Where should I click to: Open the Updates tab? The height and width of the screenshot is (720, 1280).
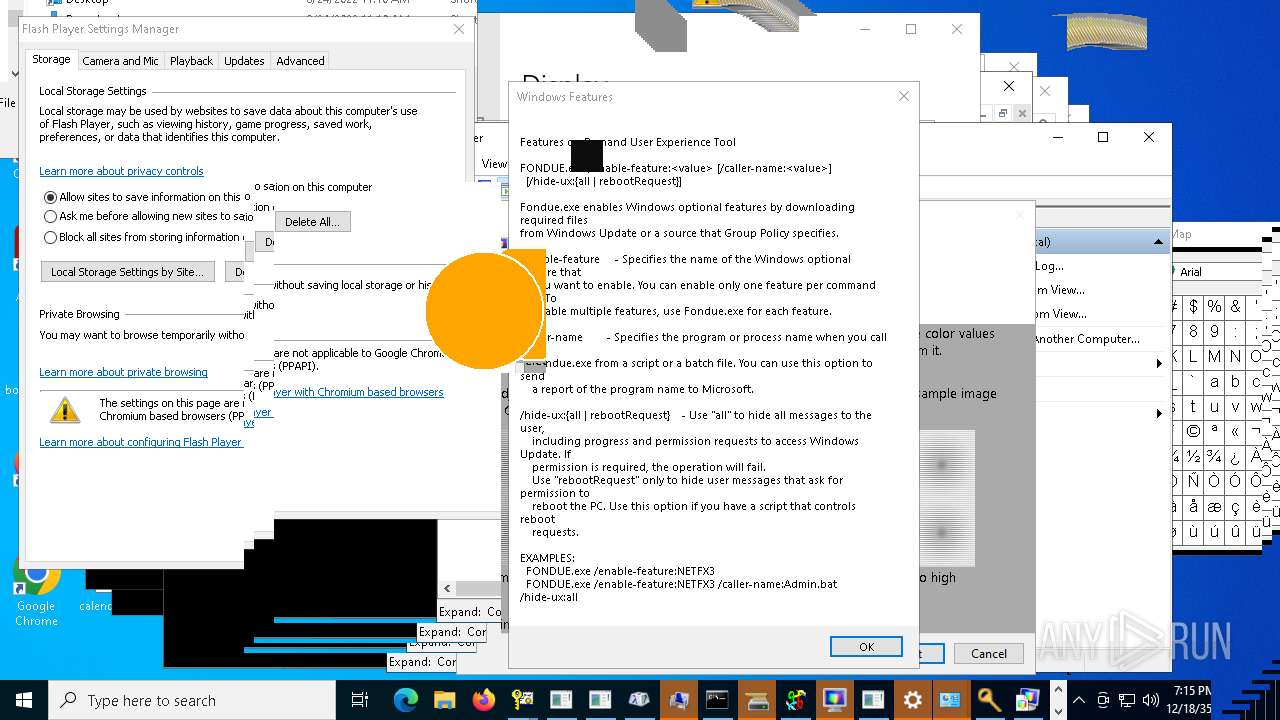pyautogui.click(x=244, y=61)
